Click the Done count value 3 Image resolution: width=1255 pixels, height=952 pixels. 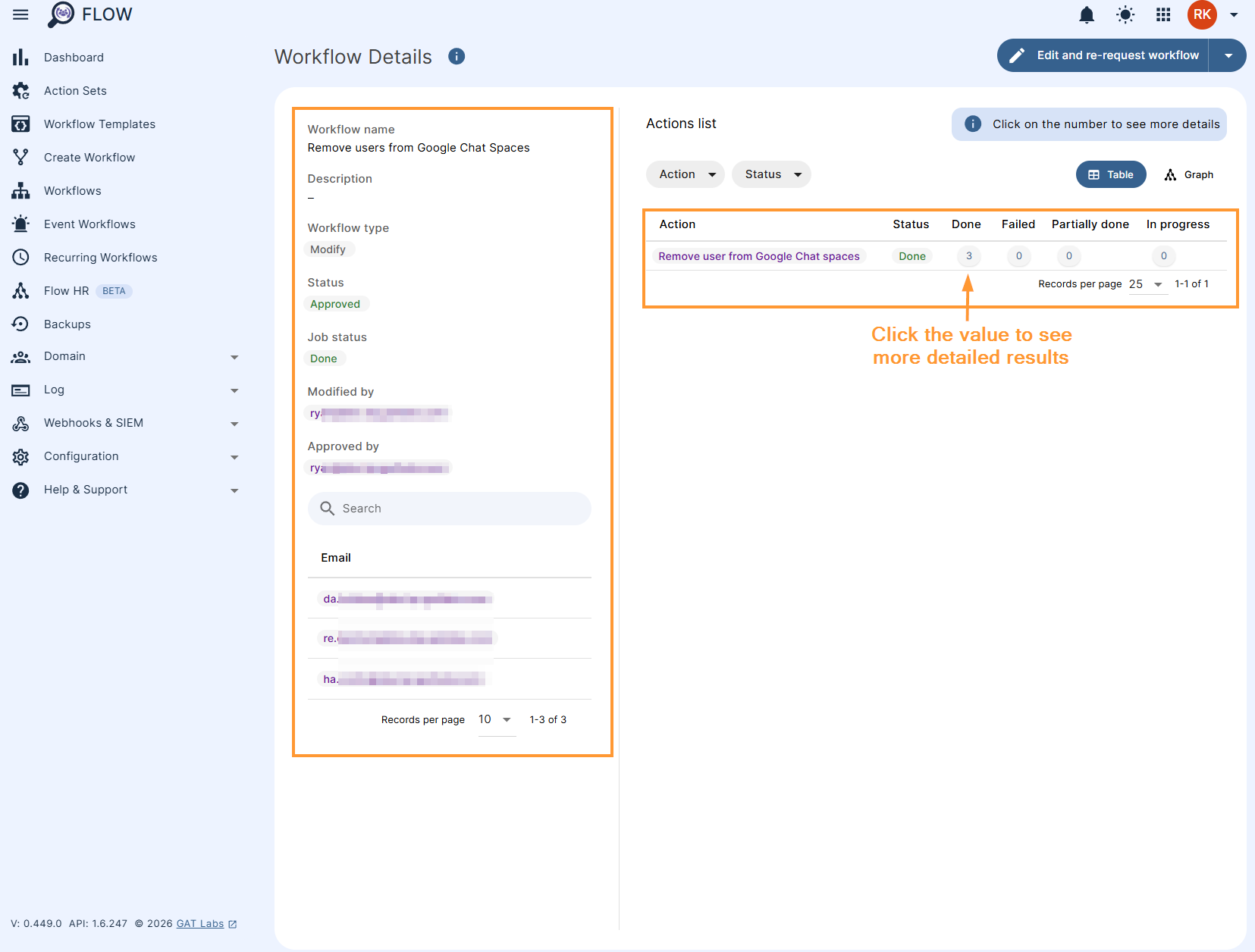pyautogui.click(x=969, y=256)
